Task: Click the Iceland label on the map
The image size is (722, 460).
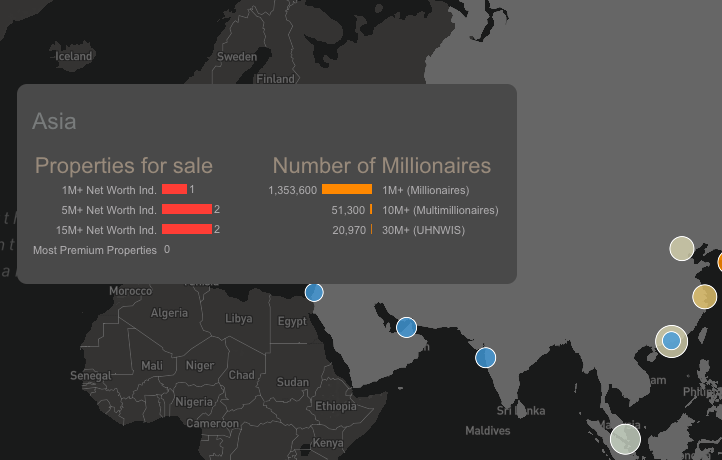Action: click(74, 56)
